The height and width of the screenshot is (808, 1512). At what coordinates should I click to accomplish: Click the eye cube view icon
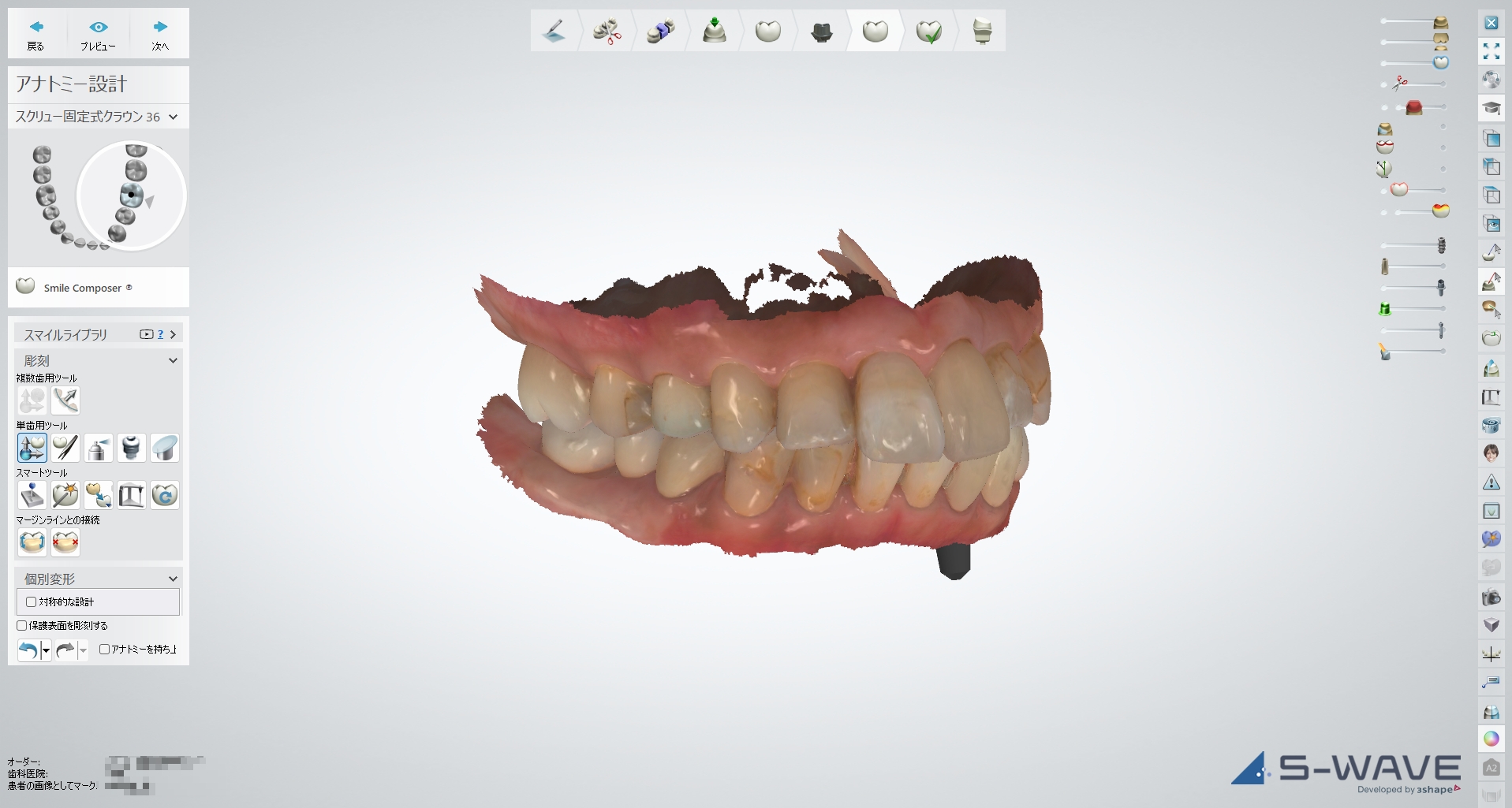pyautogui.click(x=1491, y=224)
